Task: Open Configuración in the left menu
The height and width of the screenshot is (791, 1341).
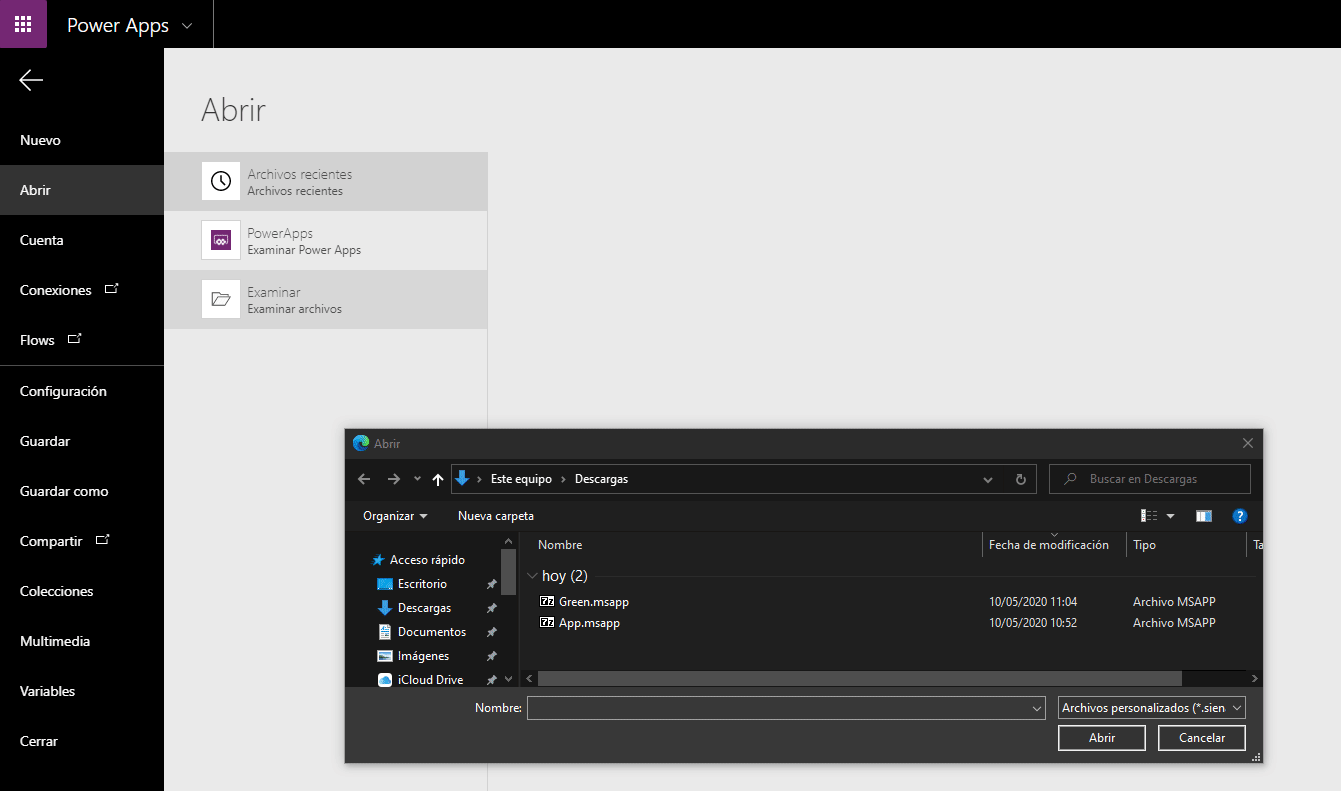Action: pyautogui.click(x=63, y=391)
